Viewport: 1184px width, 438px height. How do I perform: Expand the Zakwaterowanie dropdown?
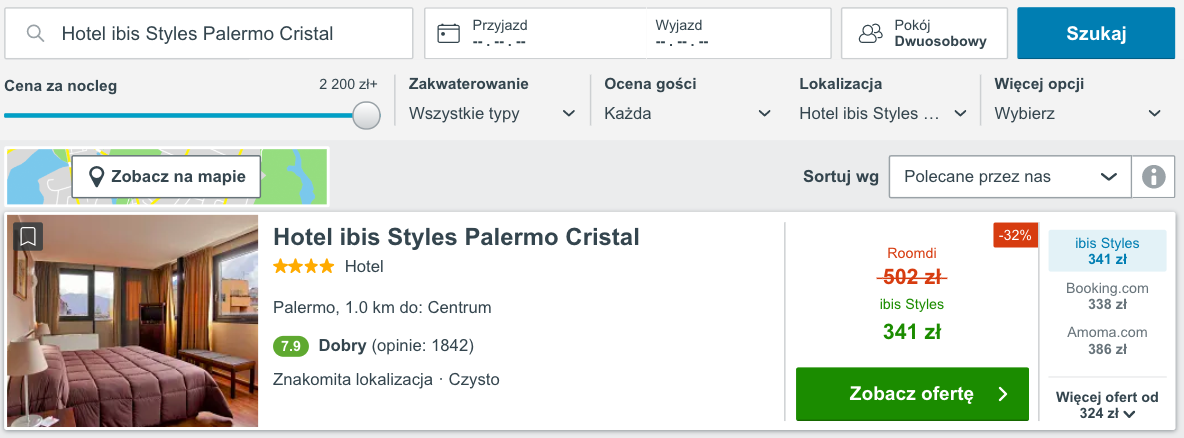point(492,114)
